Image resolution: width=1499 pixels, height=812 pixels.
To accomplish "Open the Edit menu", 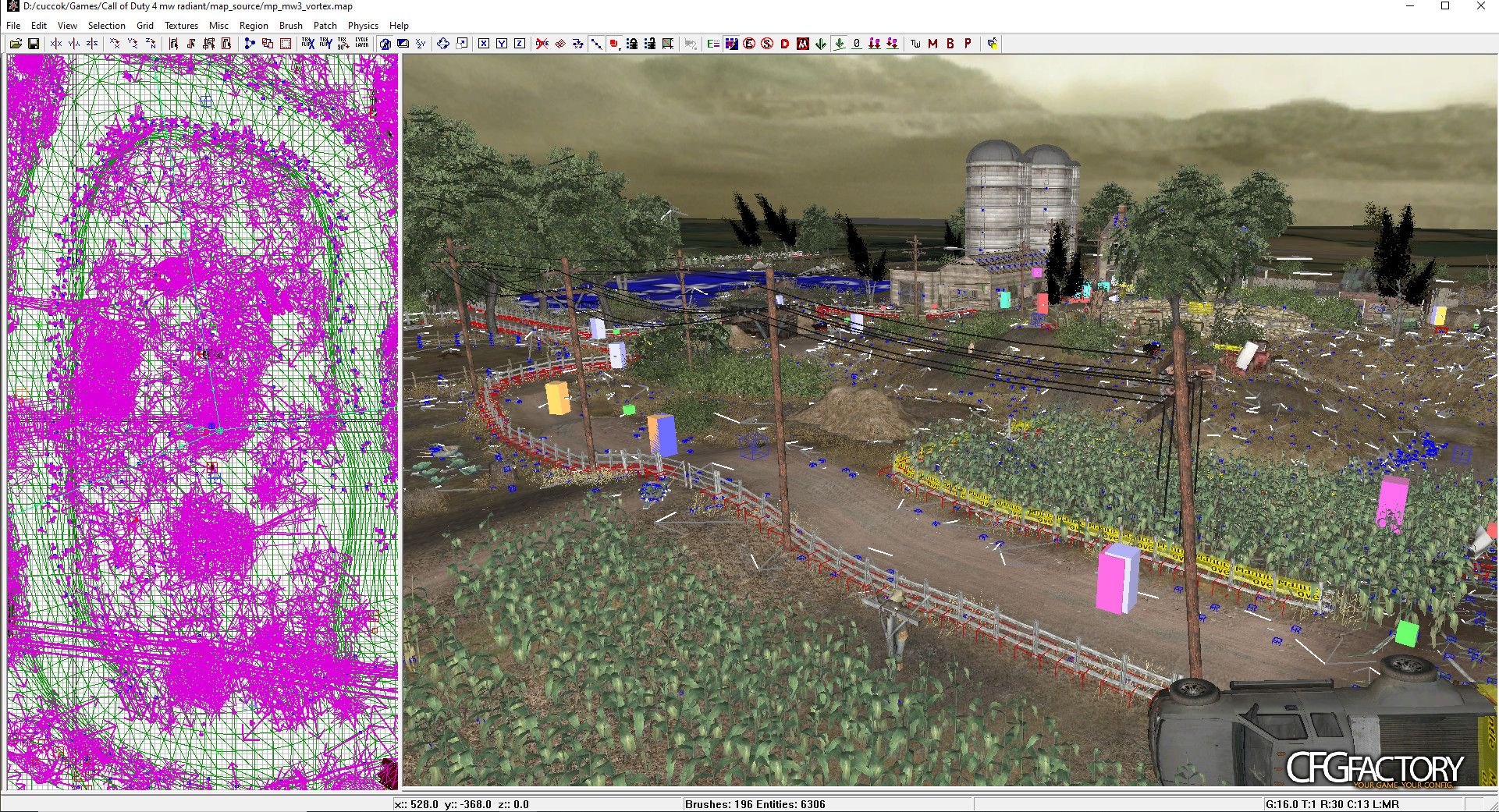I will 39,26.
